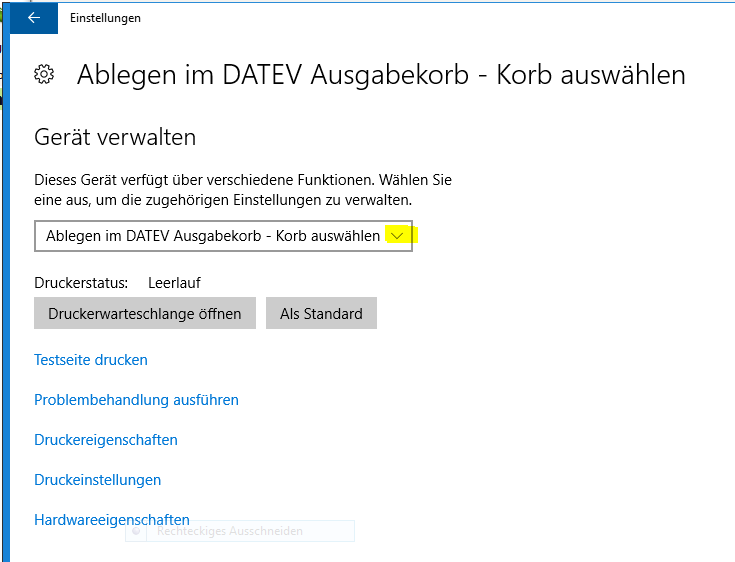
Task: Run "Problembehandlung ausführen" troubleshooter link
Action: point(136,400)
